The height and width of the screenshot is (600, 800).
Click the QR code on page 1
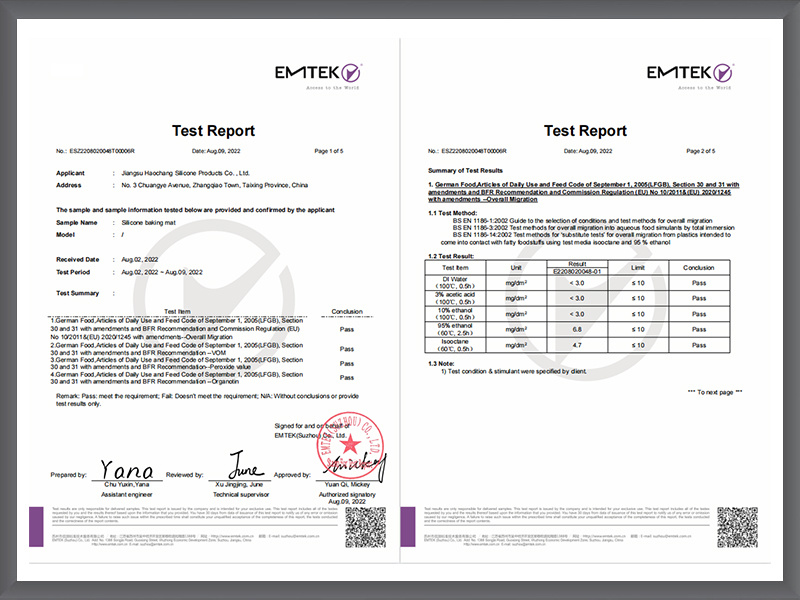pyautogui.click(x=366, y=527)
